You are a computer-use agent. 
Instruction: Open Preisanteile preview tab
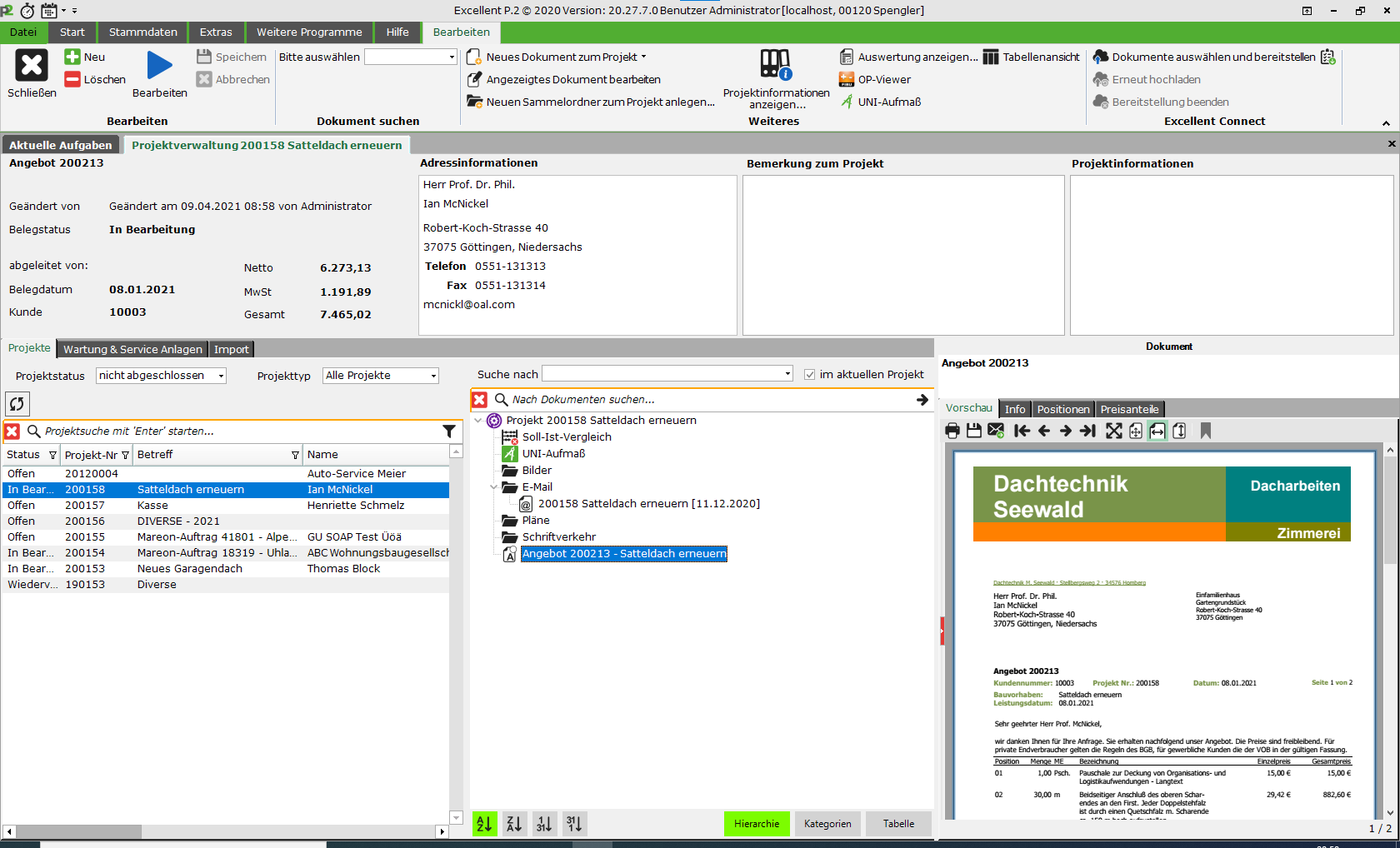point(1129,409)
